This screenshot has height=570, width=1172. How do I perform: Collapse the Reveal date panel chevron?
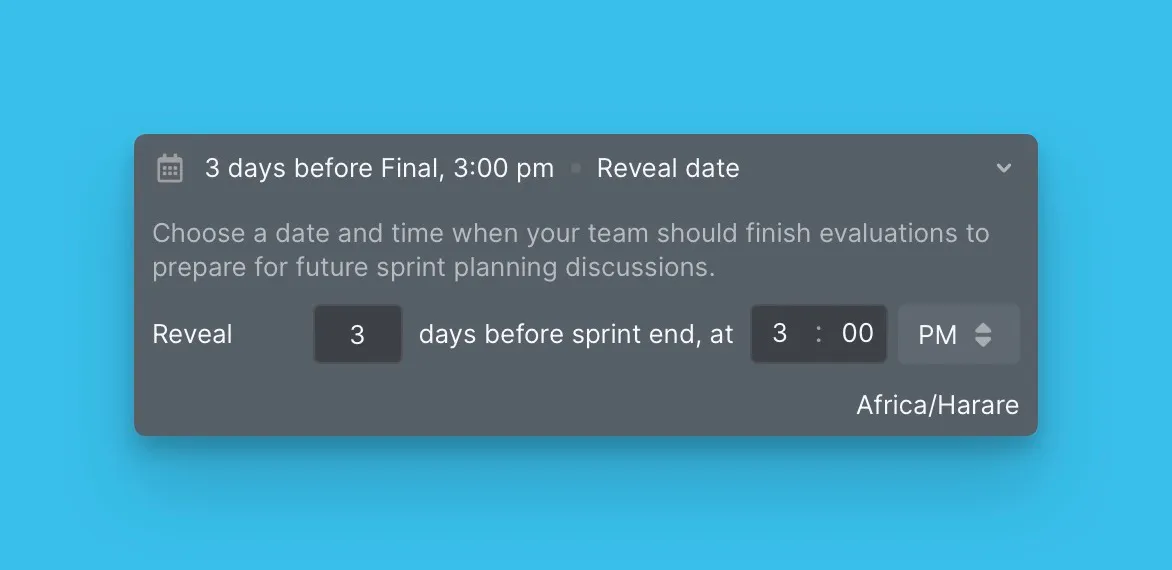click(1004, 168)
